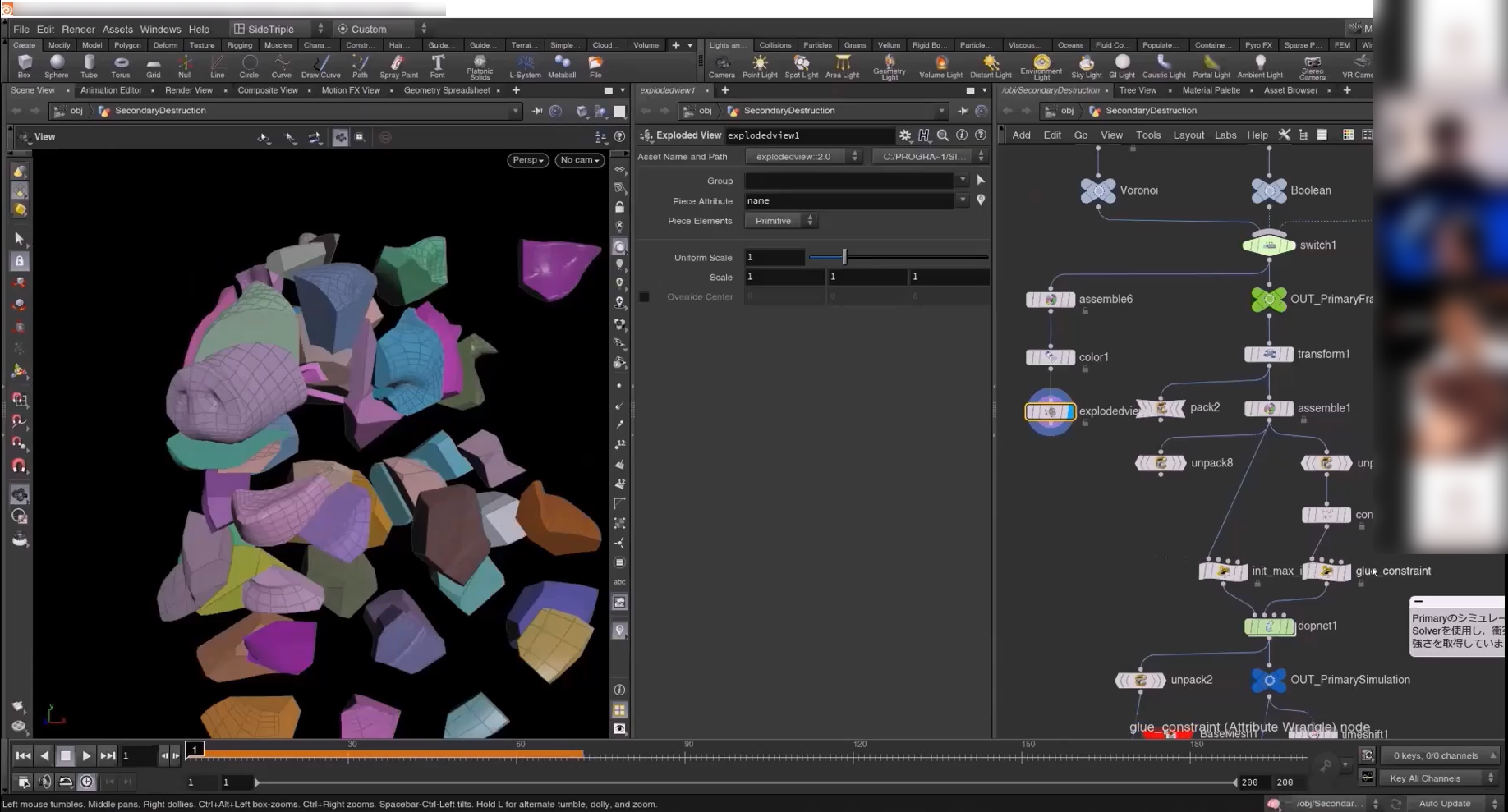Open the No cam camera dropdown
Image resolution: width=1508 pixels, height=812 pixels.
click(580, 160)
